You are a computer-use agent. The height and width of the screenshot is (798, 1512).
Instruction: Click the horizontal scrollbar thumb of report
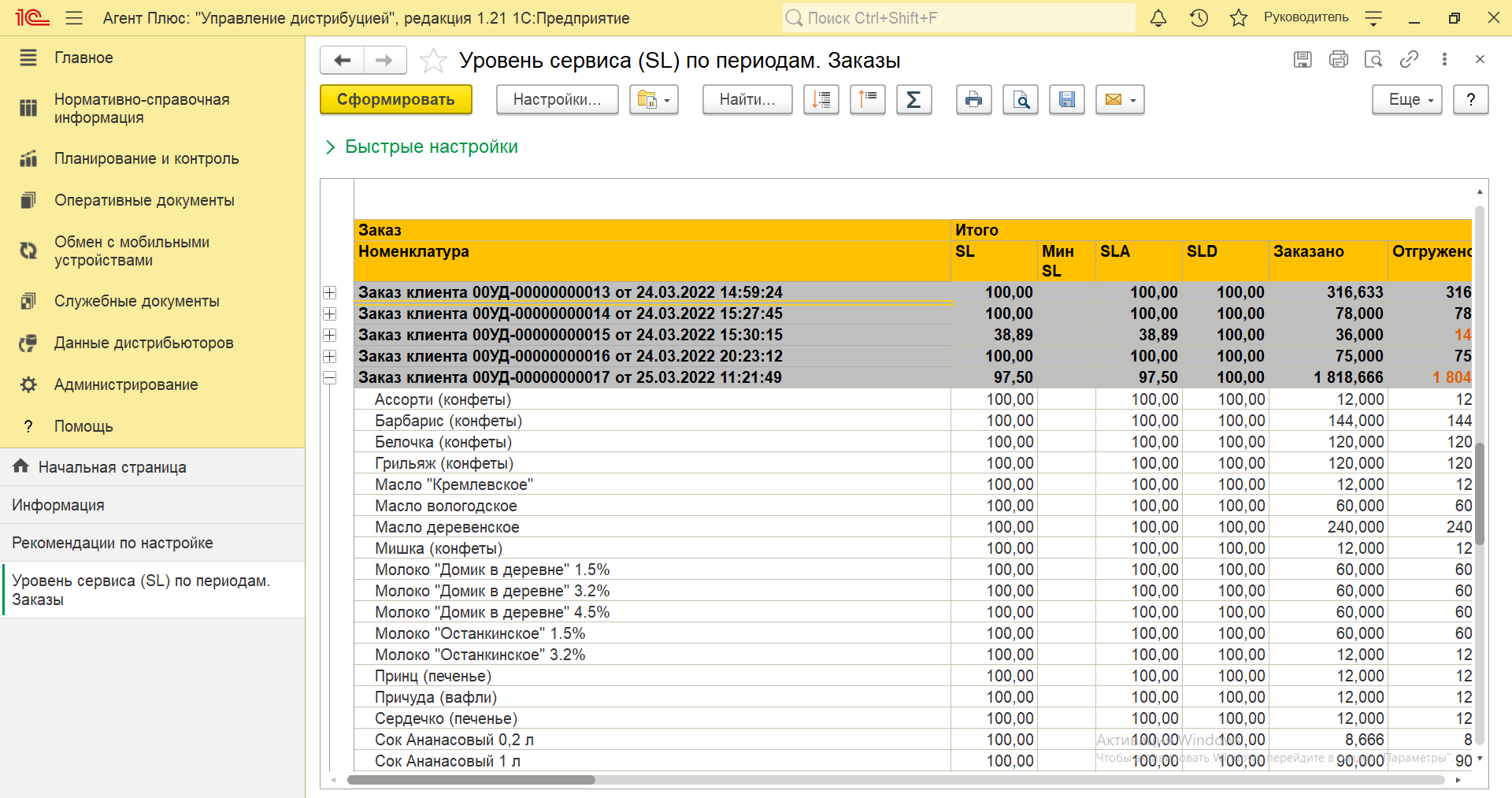tap(471, 780)
